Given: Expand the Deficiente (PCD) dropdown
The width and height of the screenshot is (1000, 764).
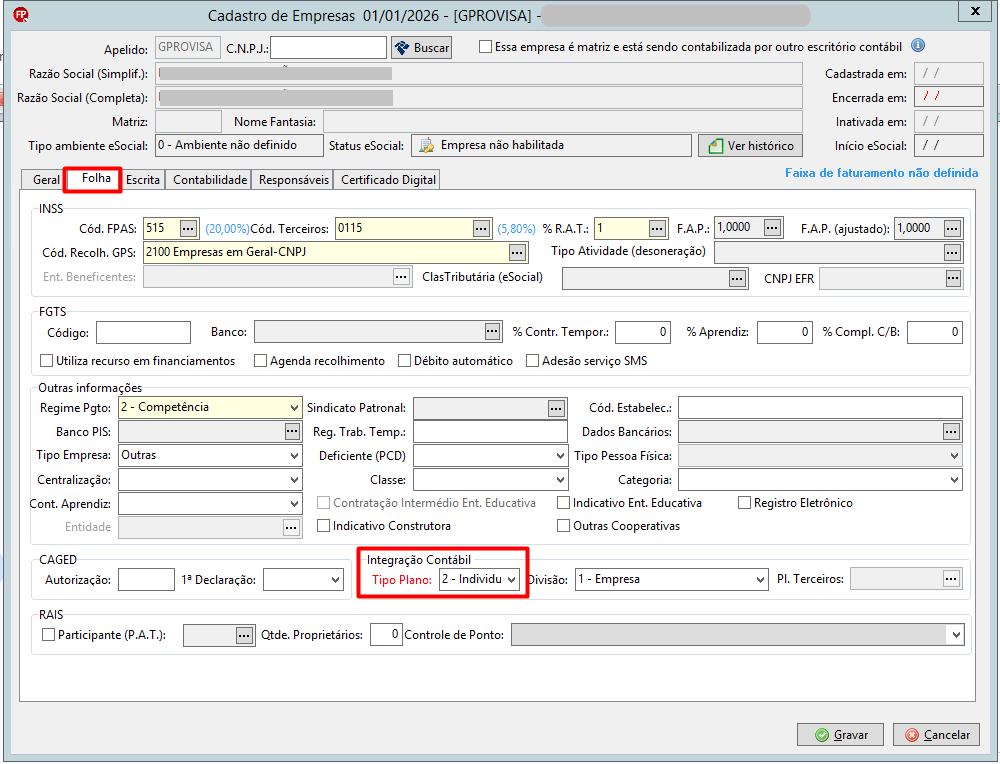Looking at the screenshot, I should click(560, 455).
